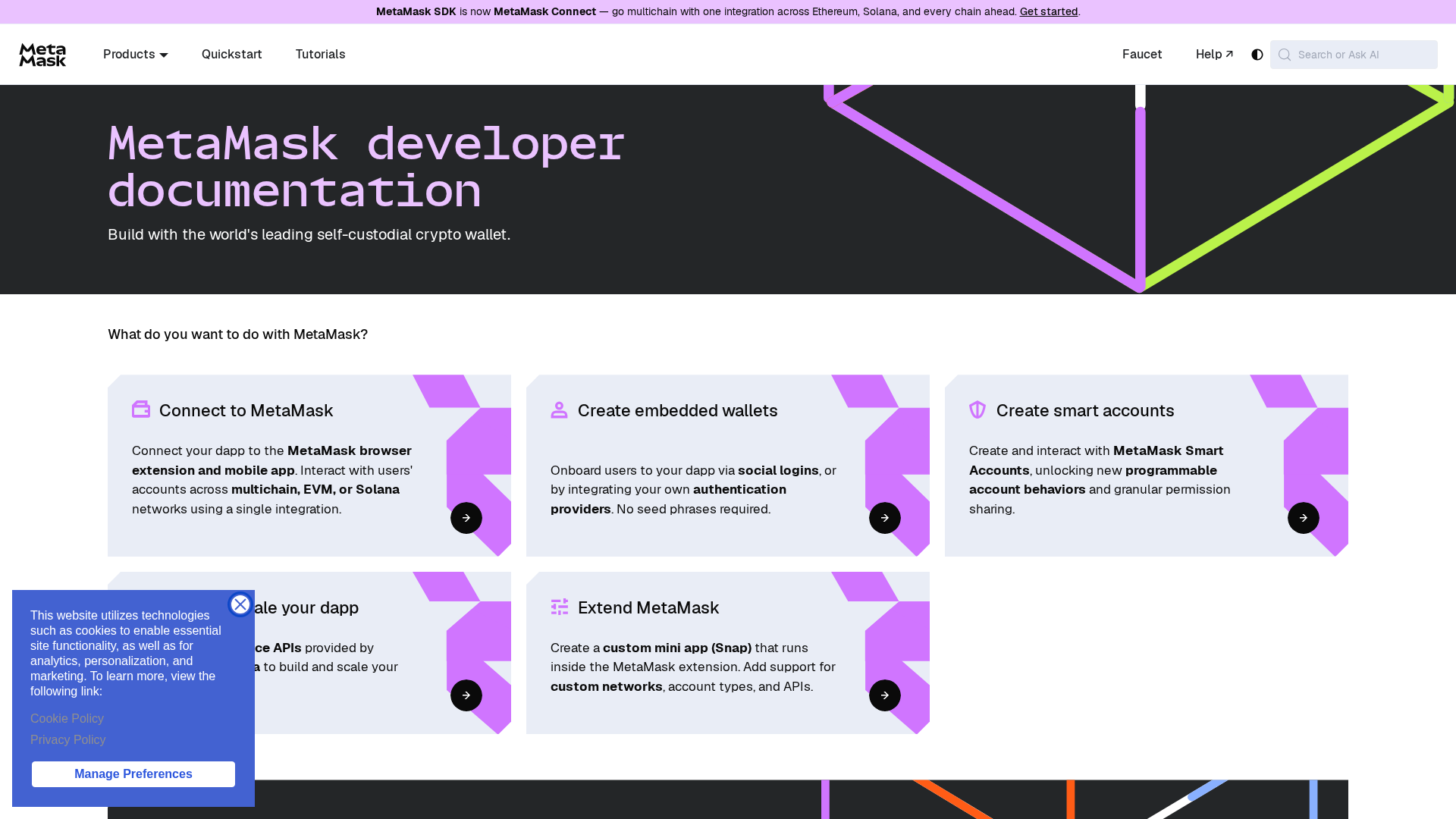Click the sliders icon beside Extend MetaMask

560,607
